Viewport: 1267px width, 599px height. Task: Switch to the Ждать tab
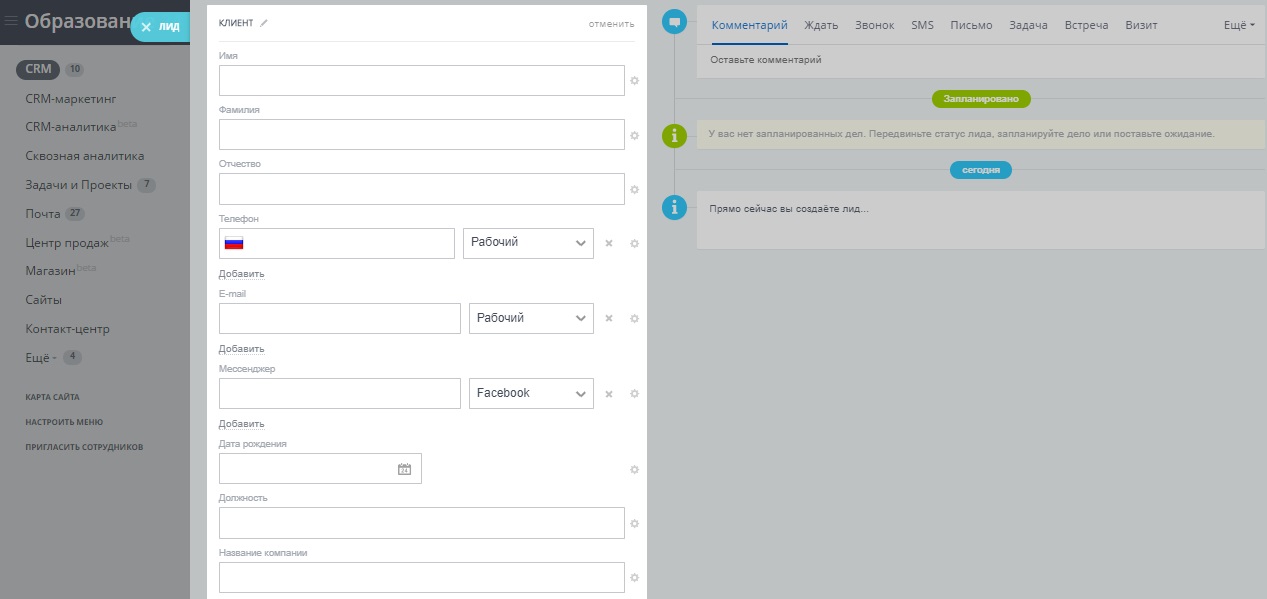click(x=821, y=25)
